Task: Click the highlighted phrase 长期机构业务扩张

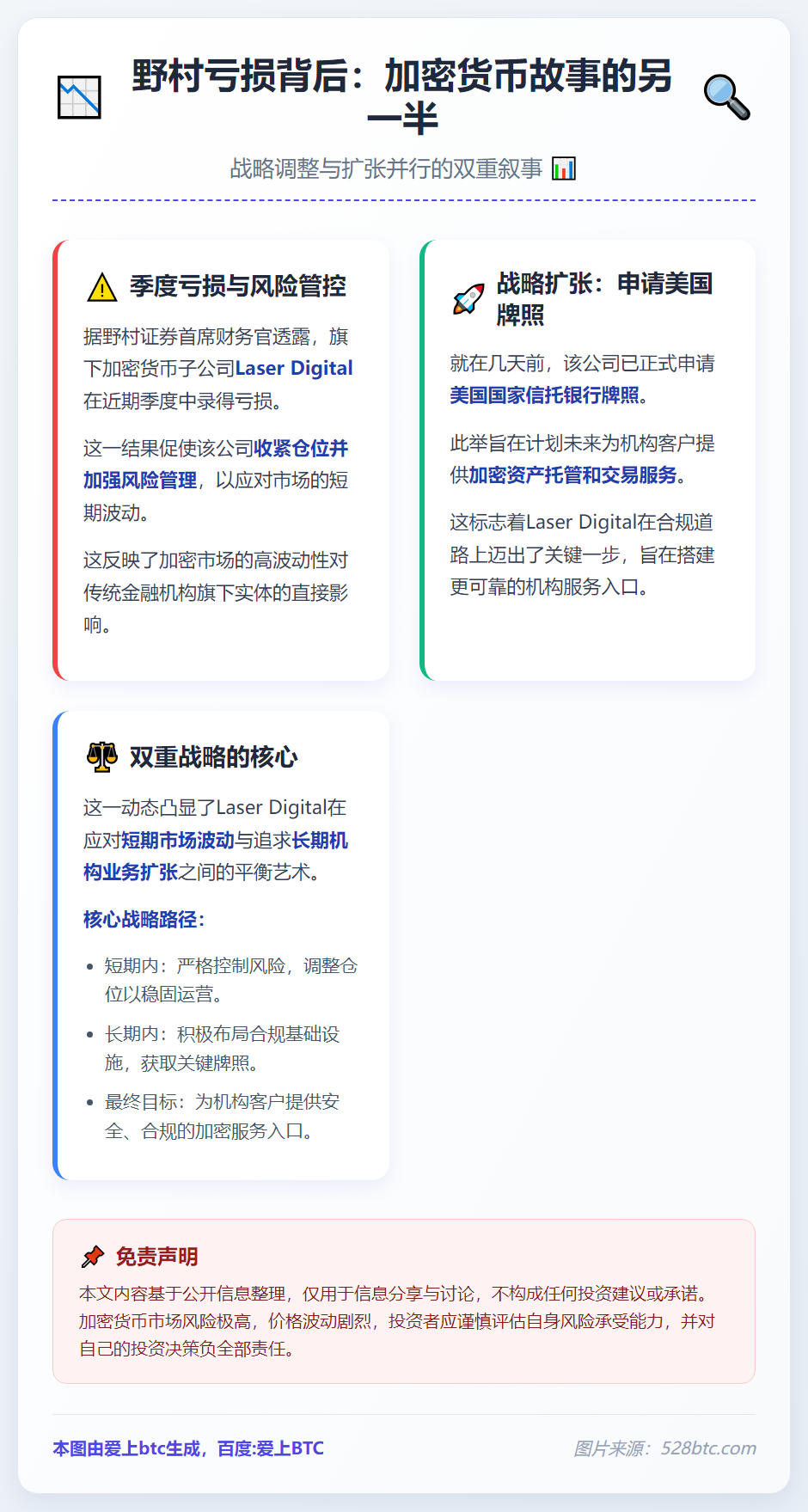Action: pyautogui.click(x=216, y=856)
